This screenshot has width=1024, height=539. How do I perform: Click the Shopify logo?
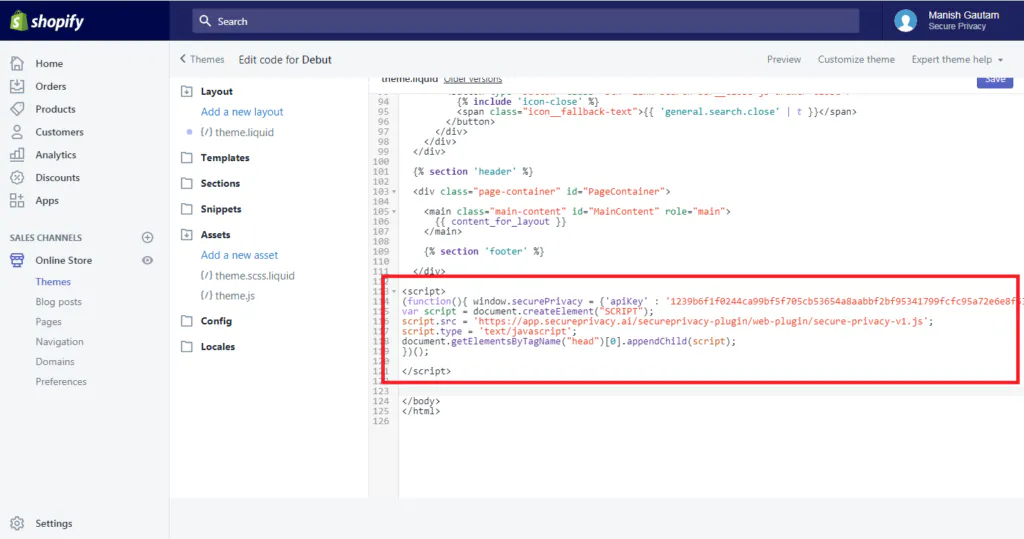click(x=47, y=21)
